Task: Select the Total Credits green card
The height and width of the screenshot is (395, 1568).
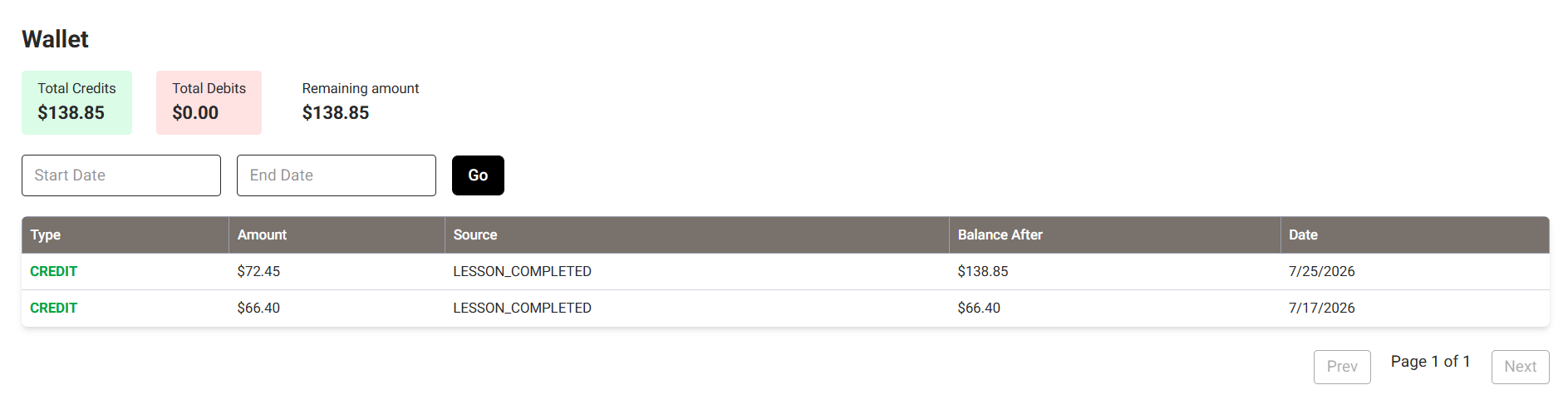Action: (76, 102)
